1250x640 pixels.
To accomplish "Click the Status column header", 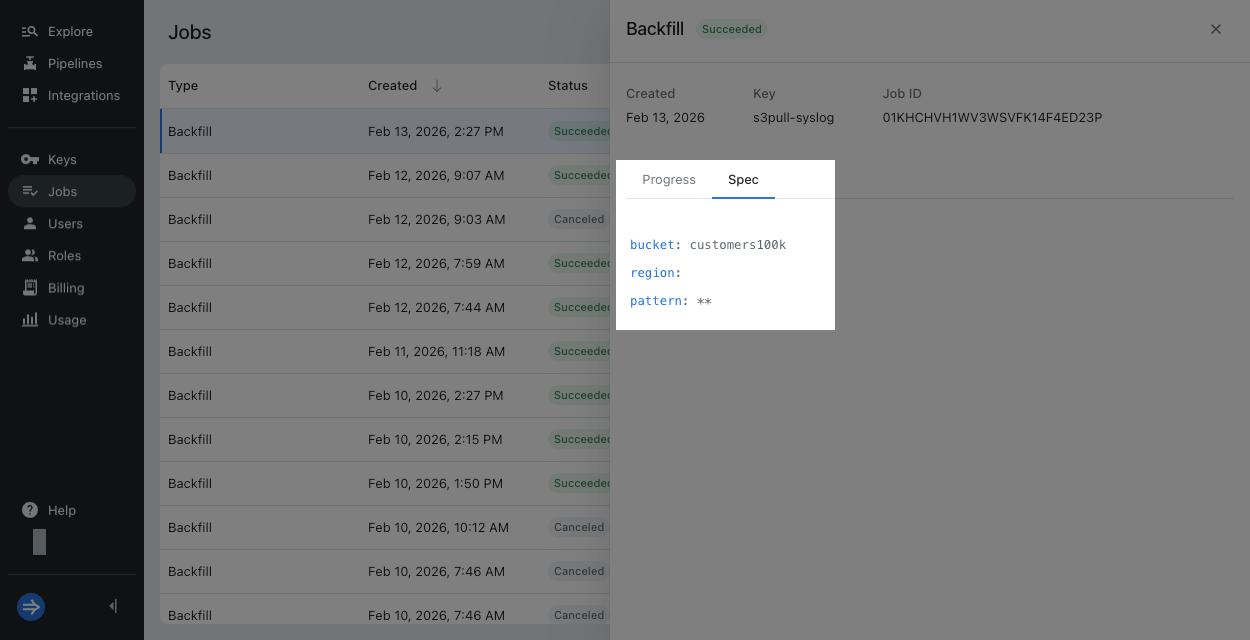I will click(x=567, y=86).
